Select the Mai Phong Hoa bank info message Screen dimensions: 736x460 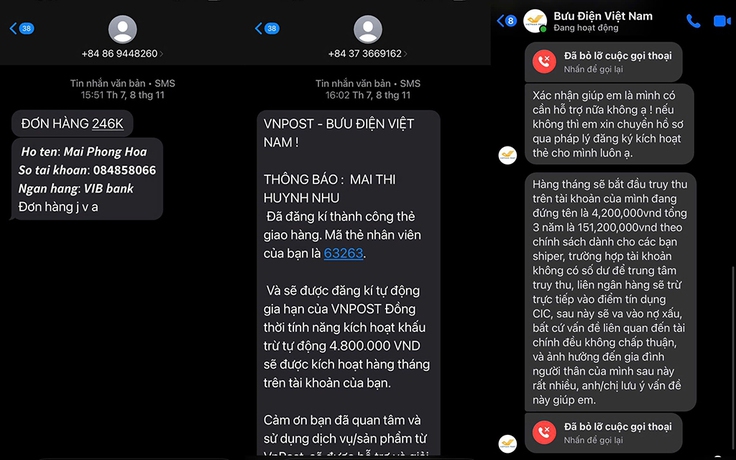pos(87,179)
